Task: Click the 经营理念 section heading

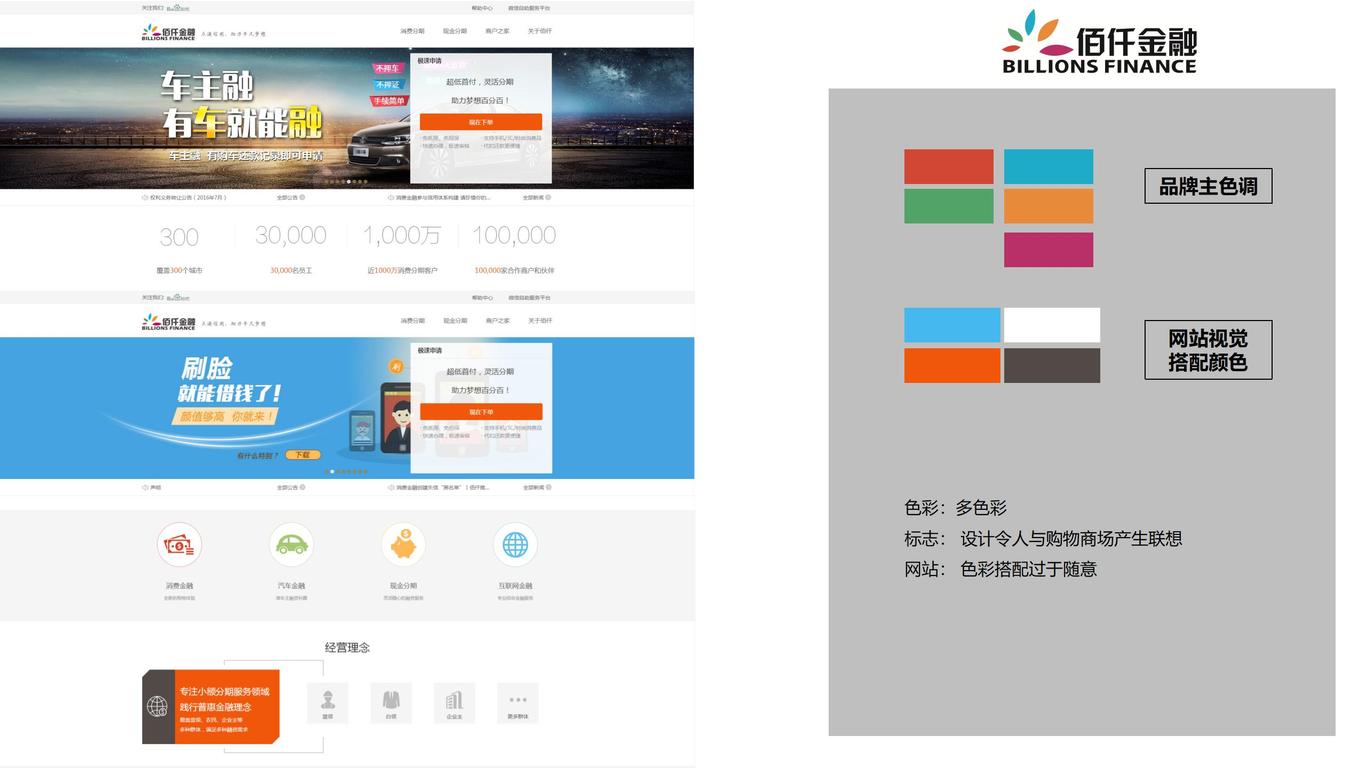Action: pos(347,647)
